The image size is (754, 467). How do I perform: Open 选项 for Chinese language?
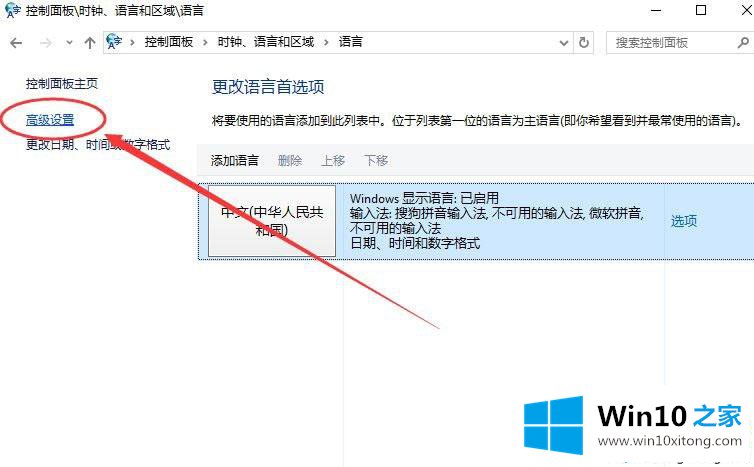coord(684,221)
